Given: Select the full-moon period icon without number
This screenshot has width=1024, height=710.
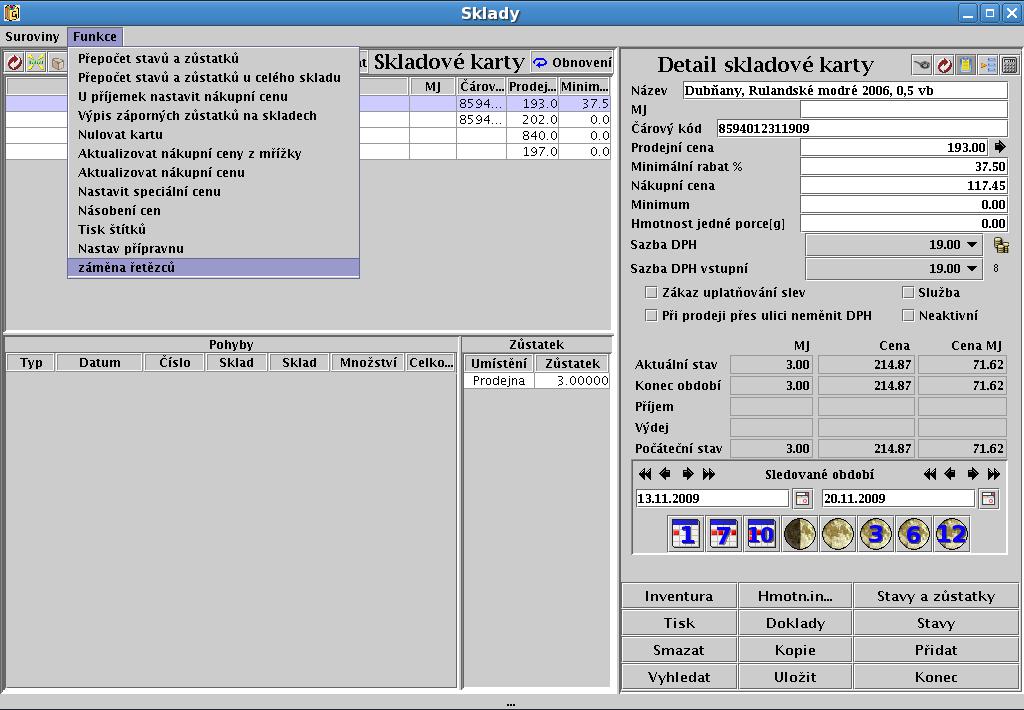Looking at the screenshot, I should [837, 534].
